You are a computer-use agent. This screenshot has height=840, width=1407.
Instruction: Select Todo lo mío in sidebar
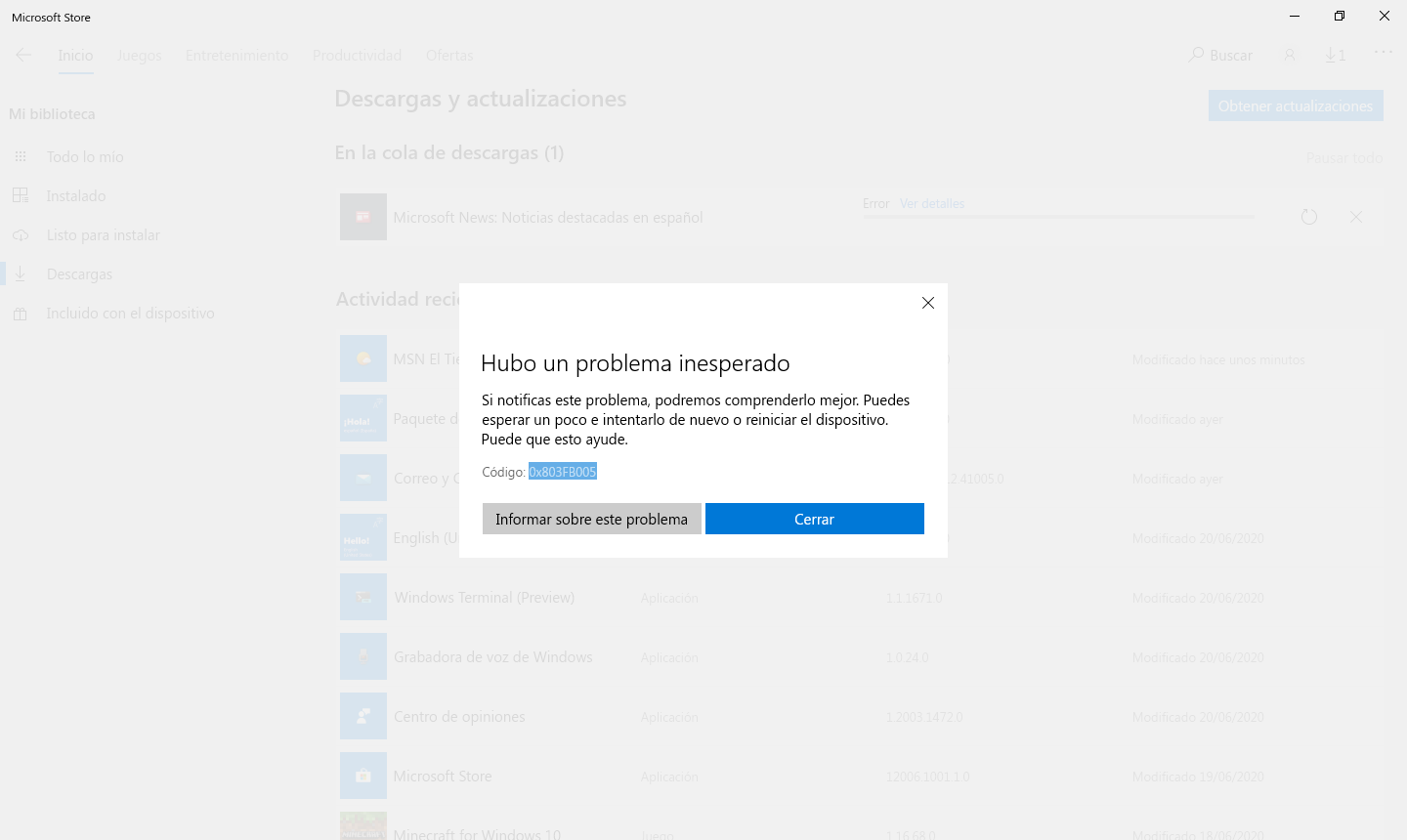click(x=85, y=156)
